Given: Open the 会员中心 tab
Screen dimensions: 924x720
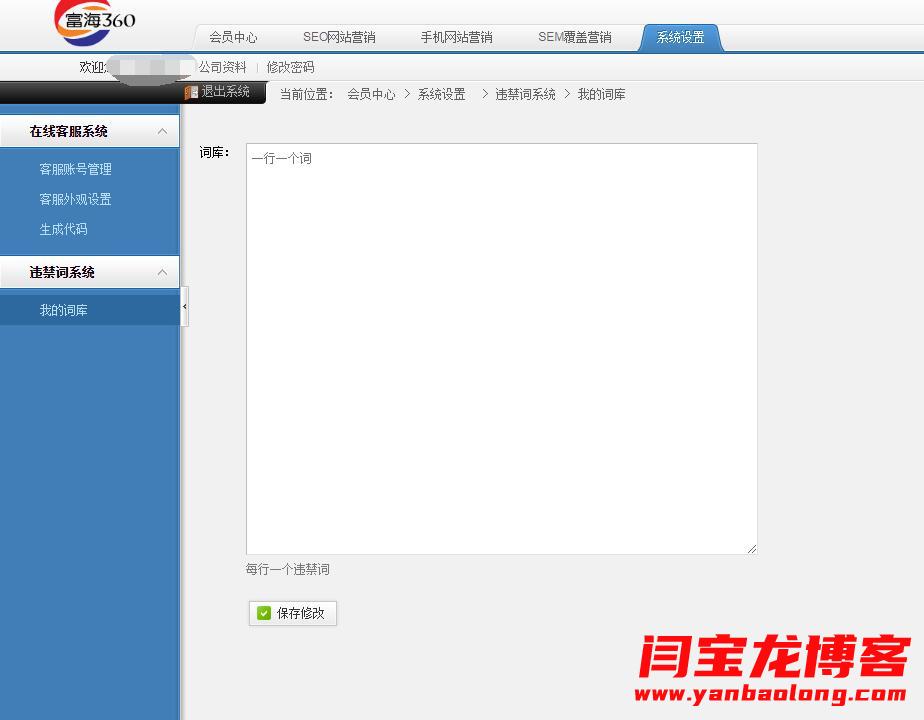Looking at the screenshot, I should click(233, 38).
